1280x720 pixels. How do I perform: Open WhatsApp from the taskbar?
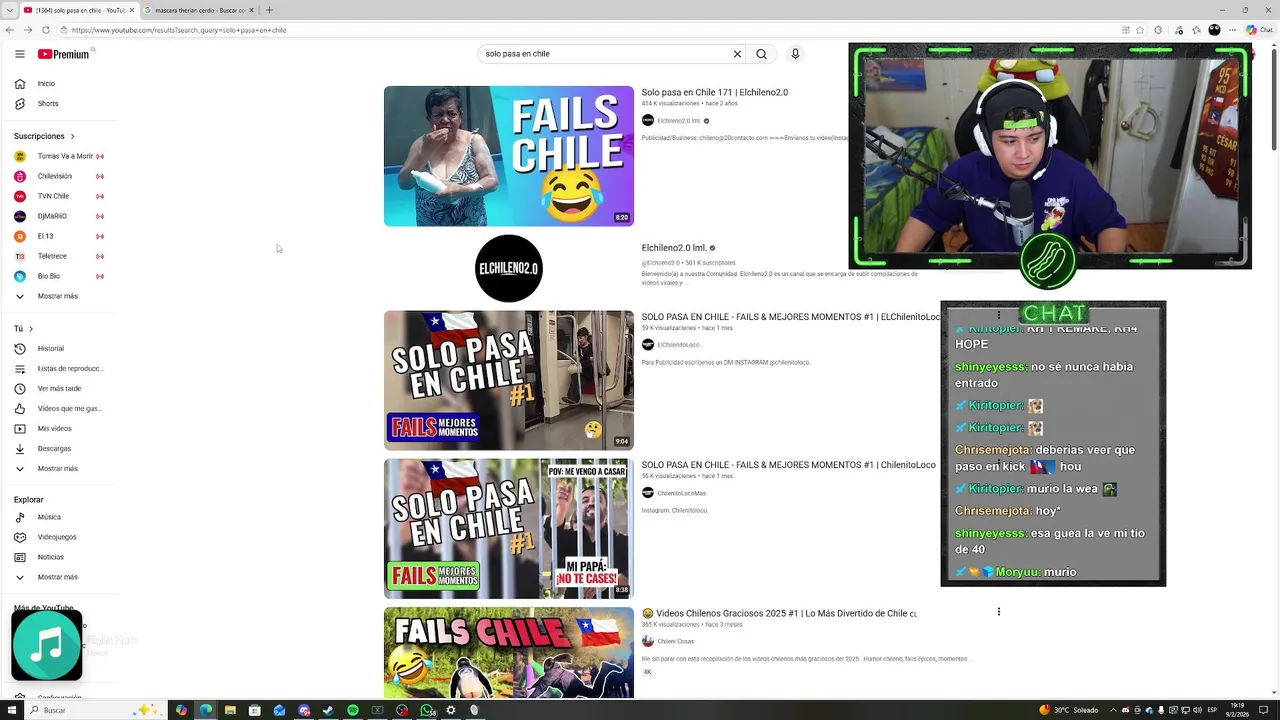pyautogui.click(x=427, y=710)
